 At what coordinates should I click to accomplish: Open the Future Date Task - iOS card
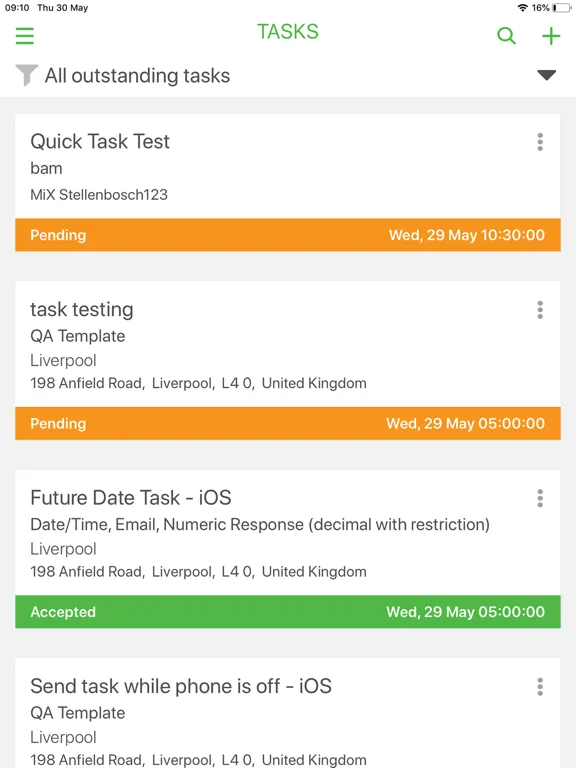coord(288,533)
